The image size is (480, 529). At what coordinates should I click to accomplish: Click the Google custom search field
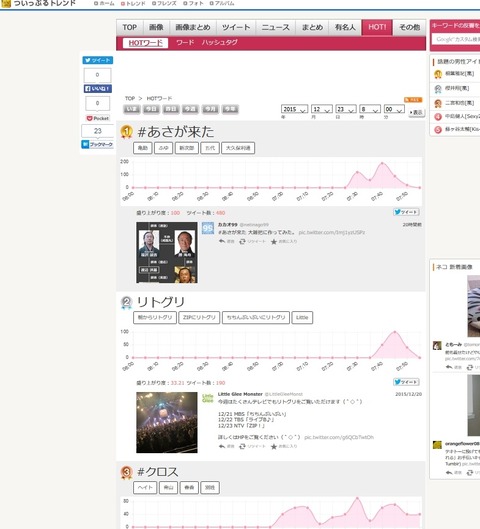coord(456,39)
